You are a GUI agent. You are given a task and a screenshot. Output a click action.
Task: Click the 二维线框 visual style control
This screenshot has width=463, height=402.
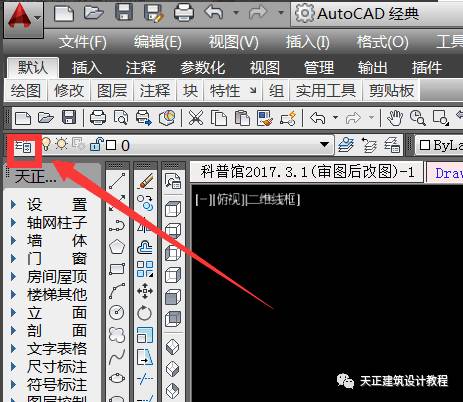pos(273,200)
